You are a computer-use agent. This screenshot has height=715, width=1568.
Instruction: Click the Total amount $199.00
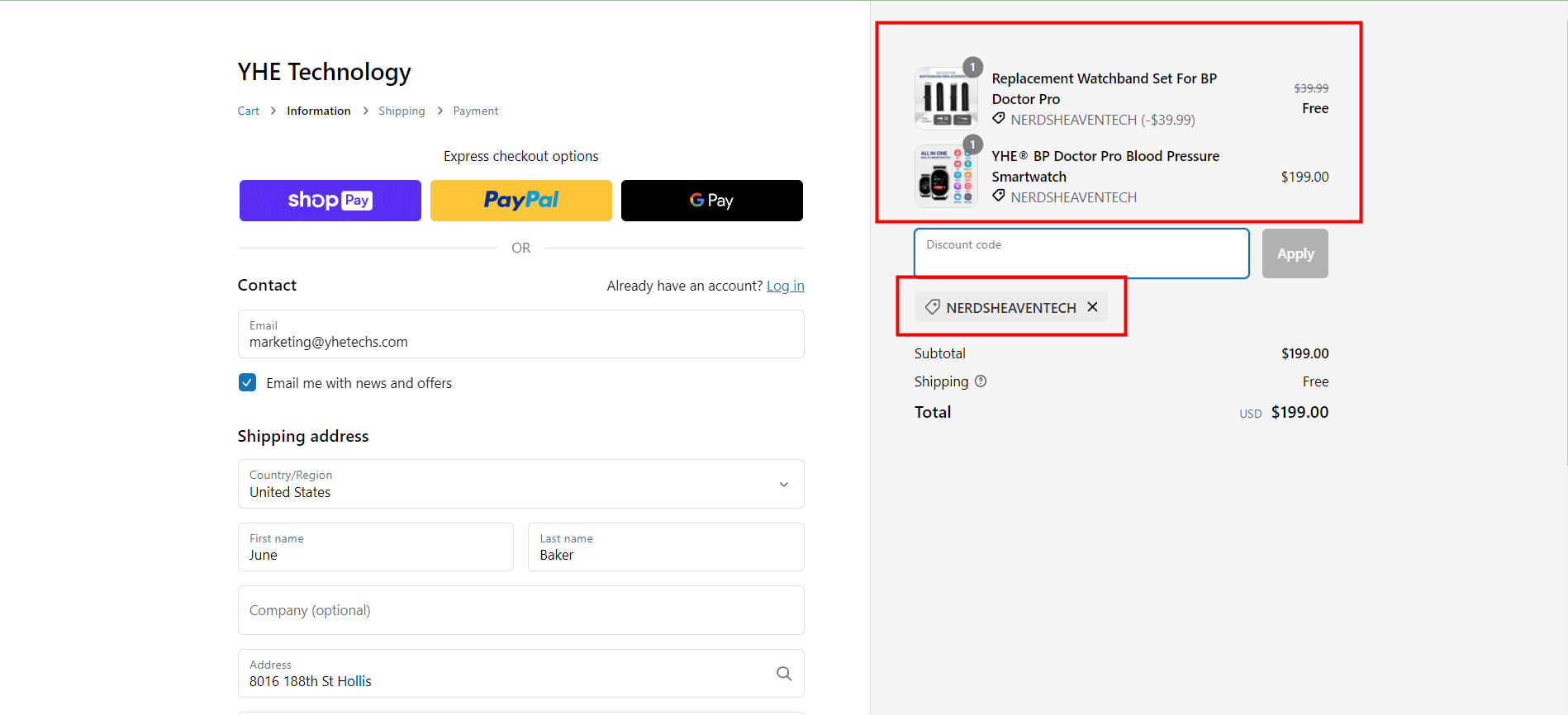[x=1300, y=412]
